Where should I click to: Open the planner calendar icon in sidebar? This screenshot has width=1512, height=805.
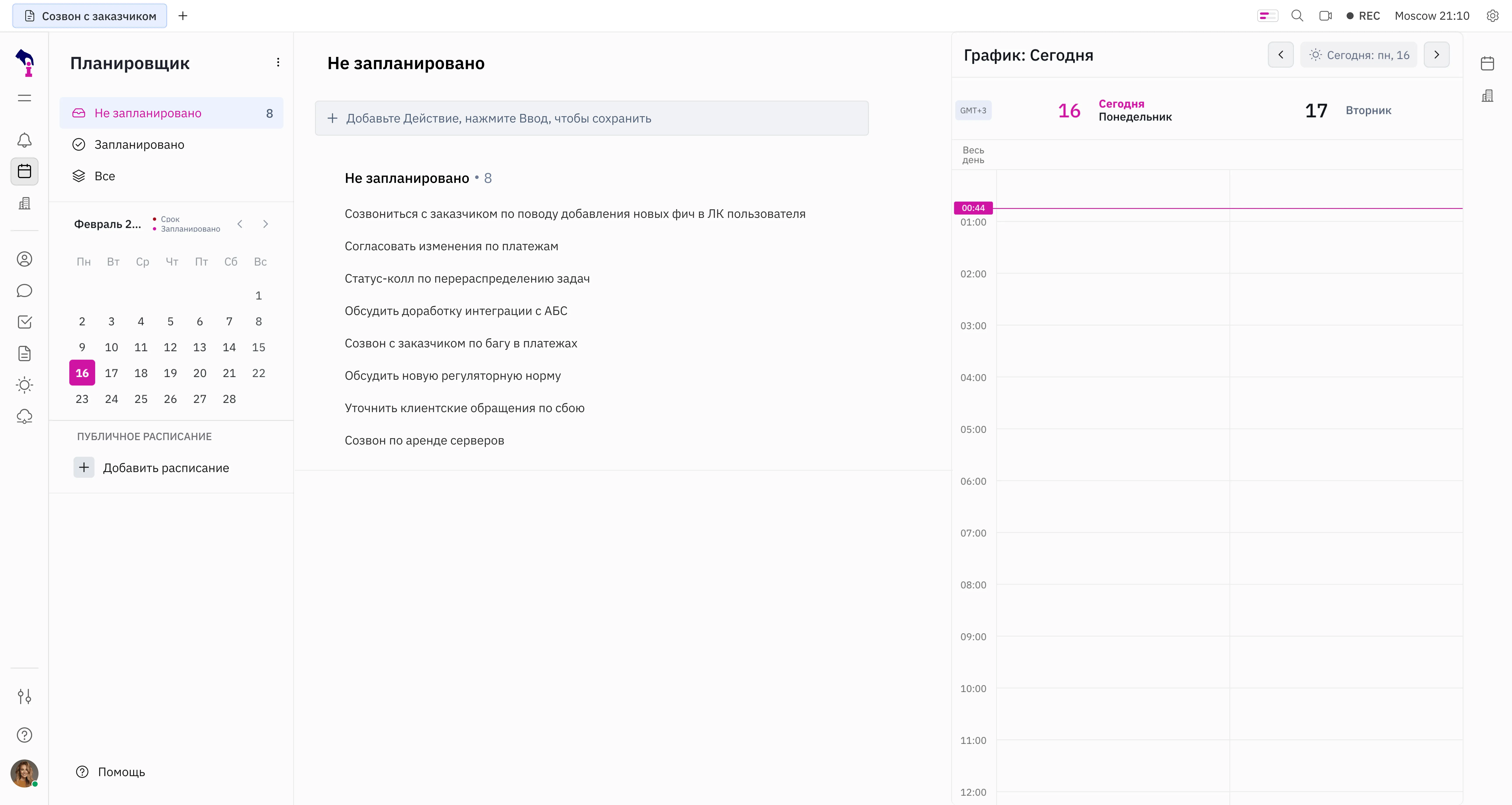(24, 171)
